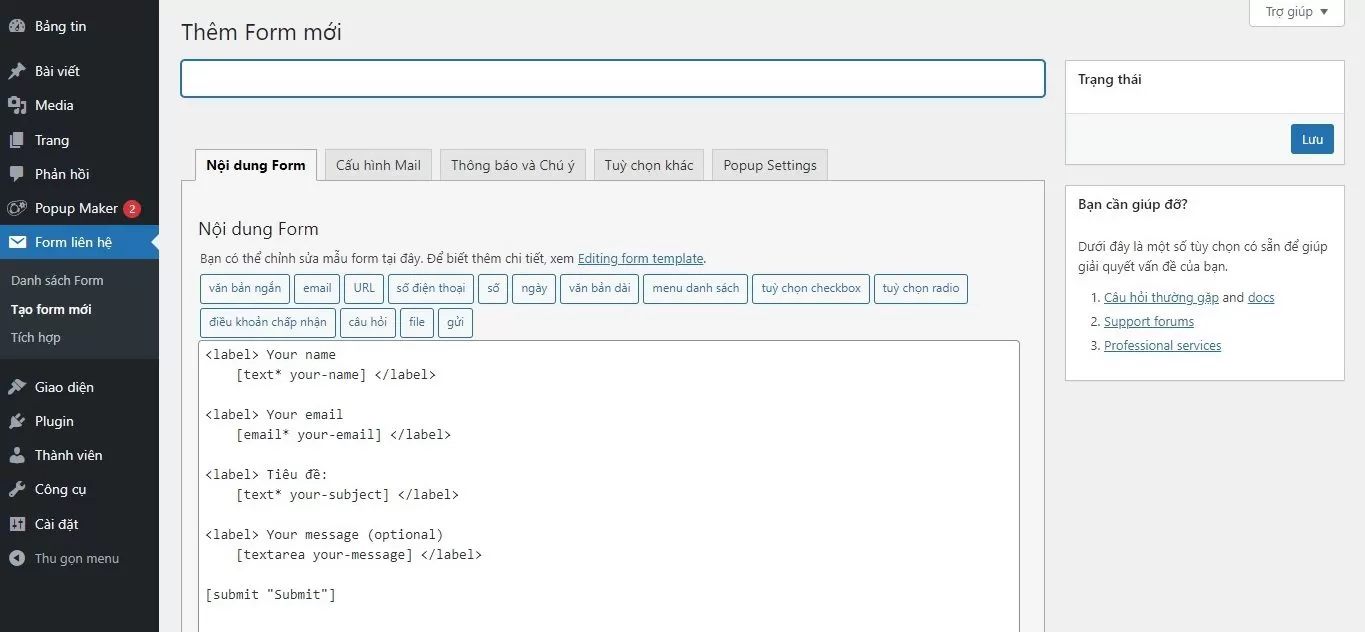Insert a số number tag

pyautogui.click(x=493, y=288)
